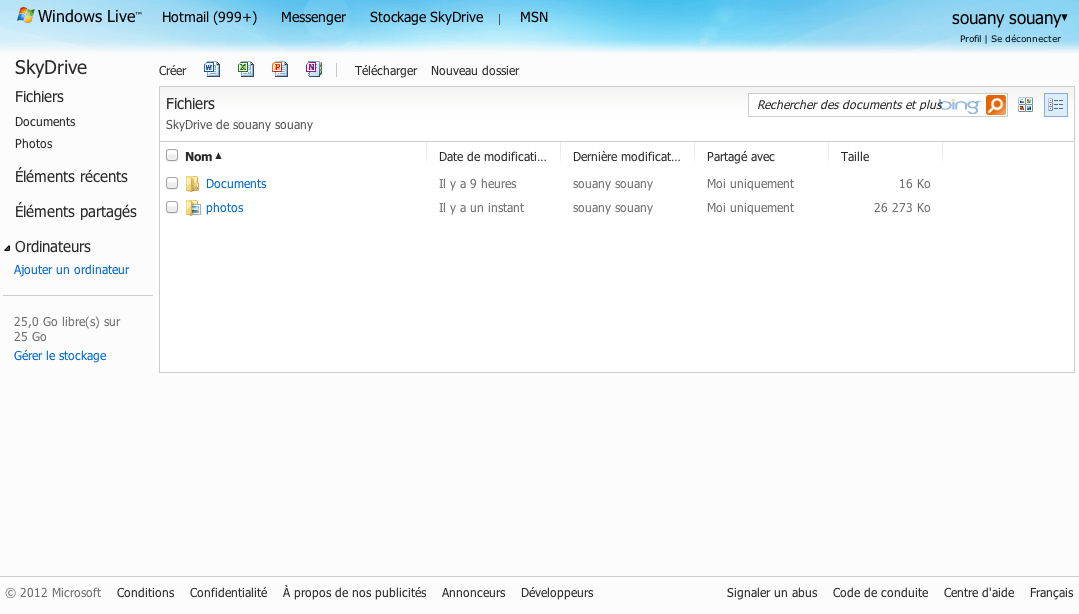Open Développeurs footer link
The image size is (1079, 614).
tap(557, 593)
